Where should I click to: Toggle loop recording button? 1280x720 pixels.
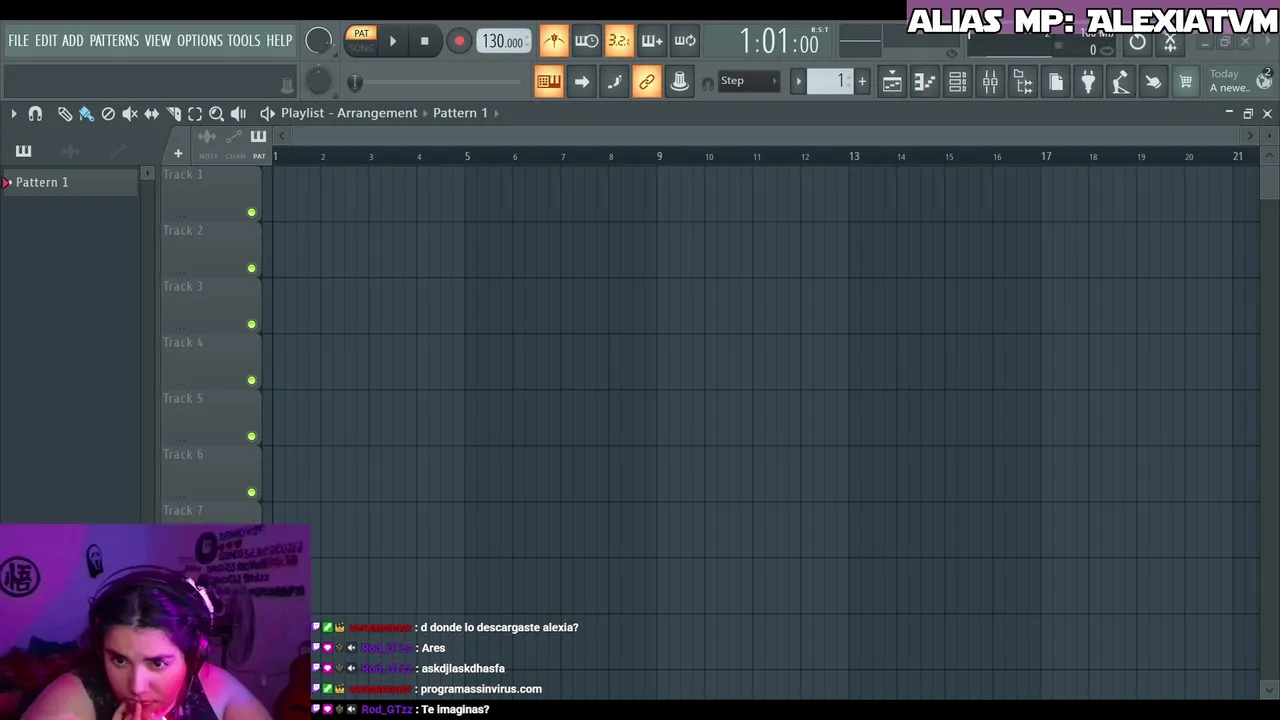pyautogui.click(x=685, y=41)
